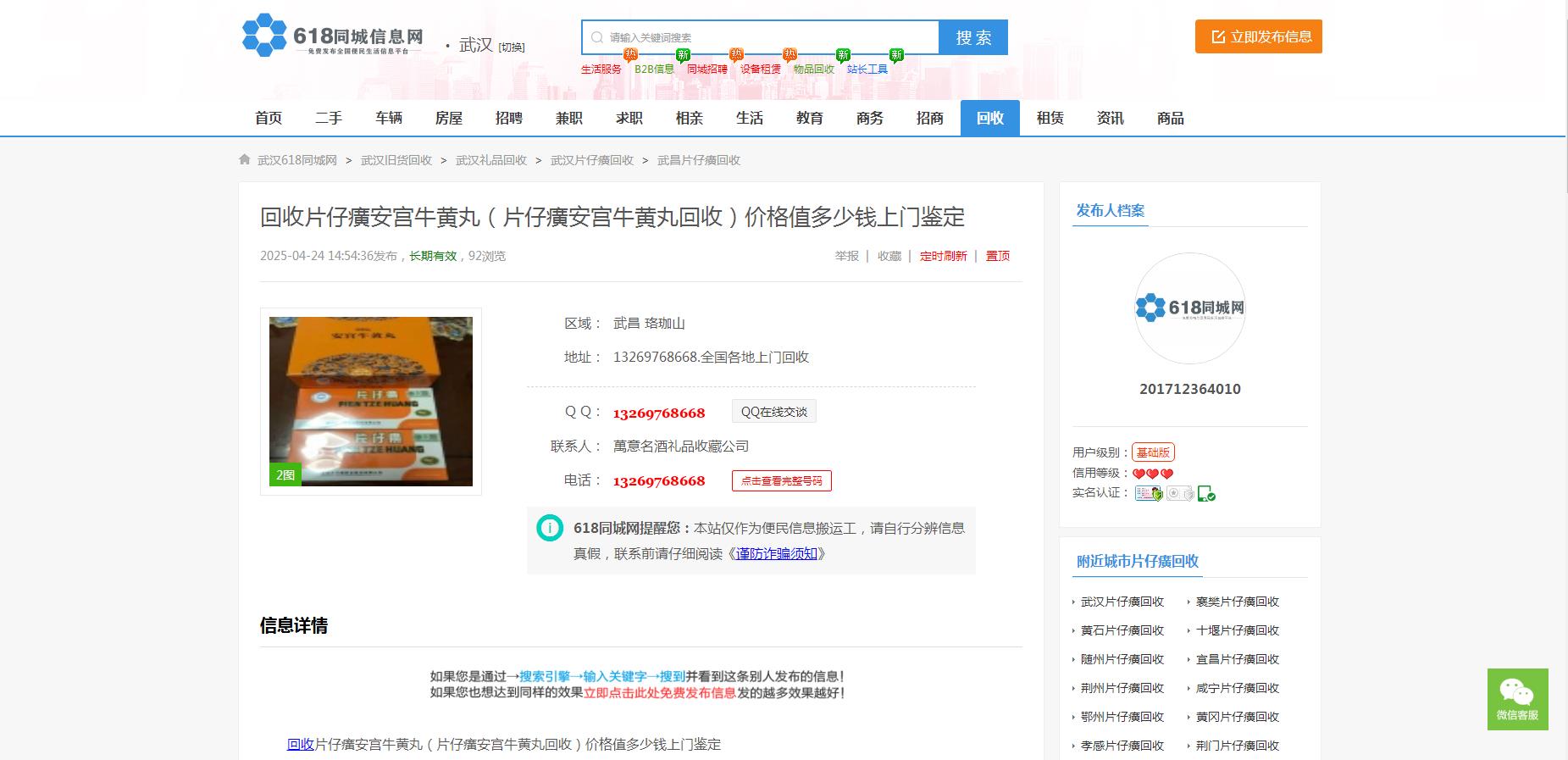Go to the 首页 nav tab

pos(269,118)
